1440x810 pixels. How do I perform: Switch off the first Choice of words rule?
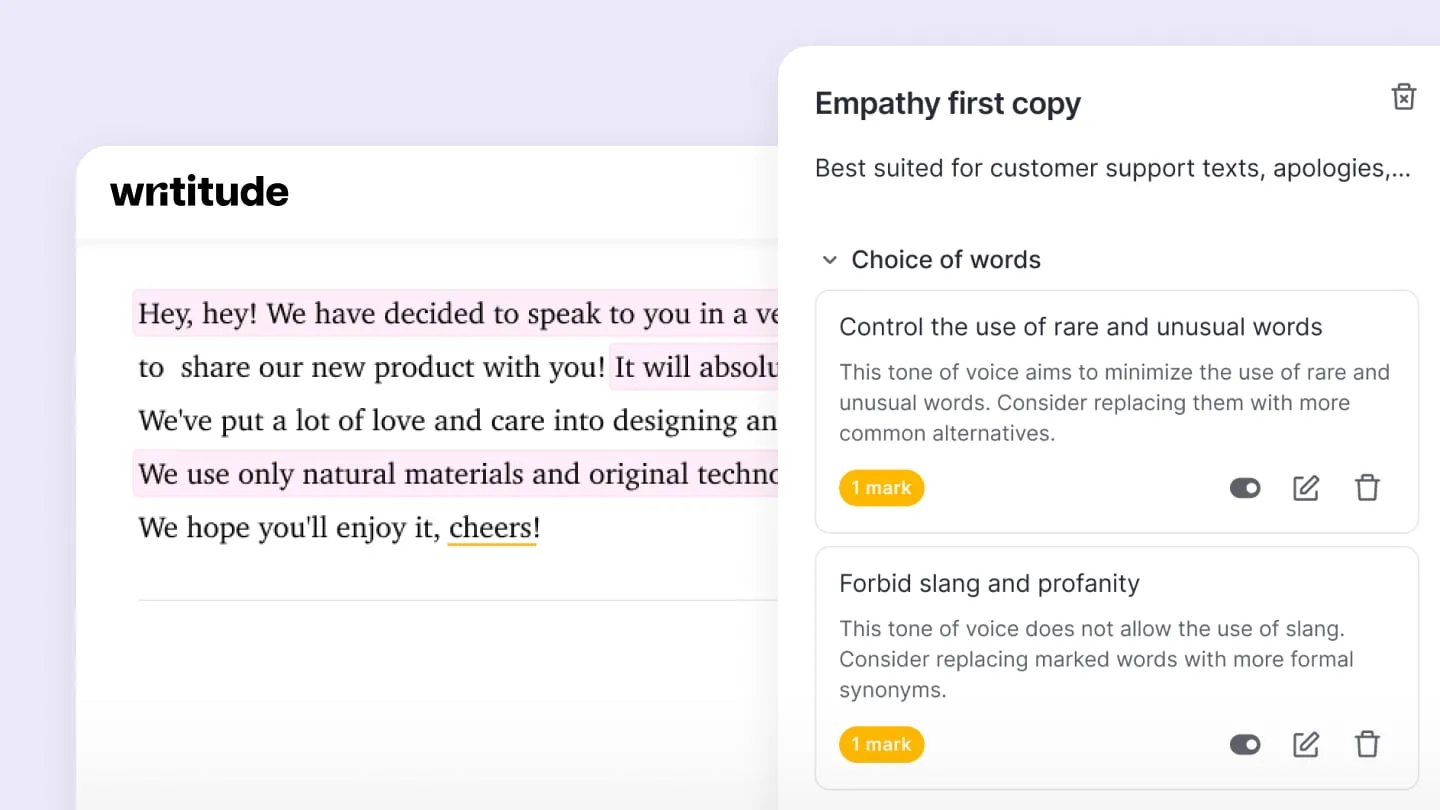coord(1244,488)
